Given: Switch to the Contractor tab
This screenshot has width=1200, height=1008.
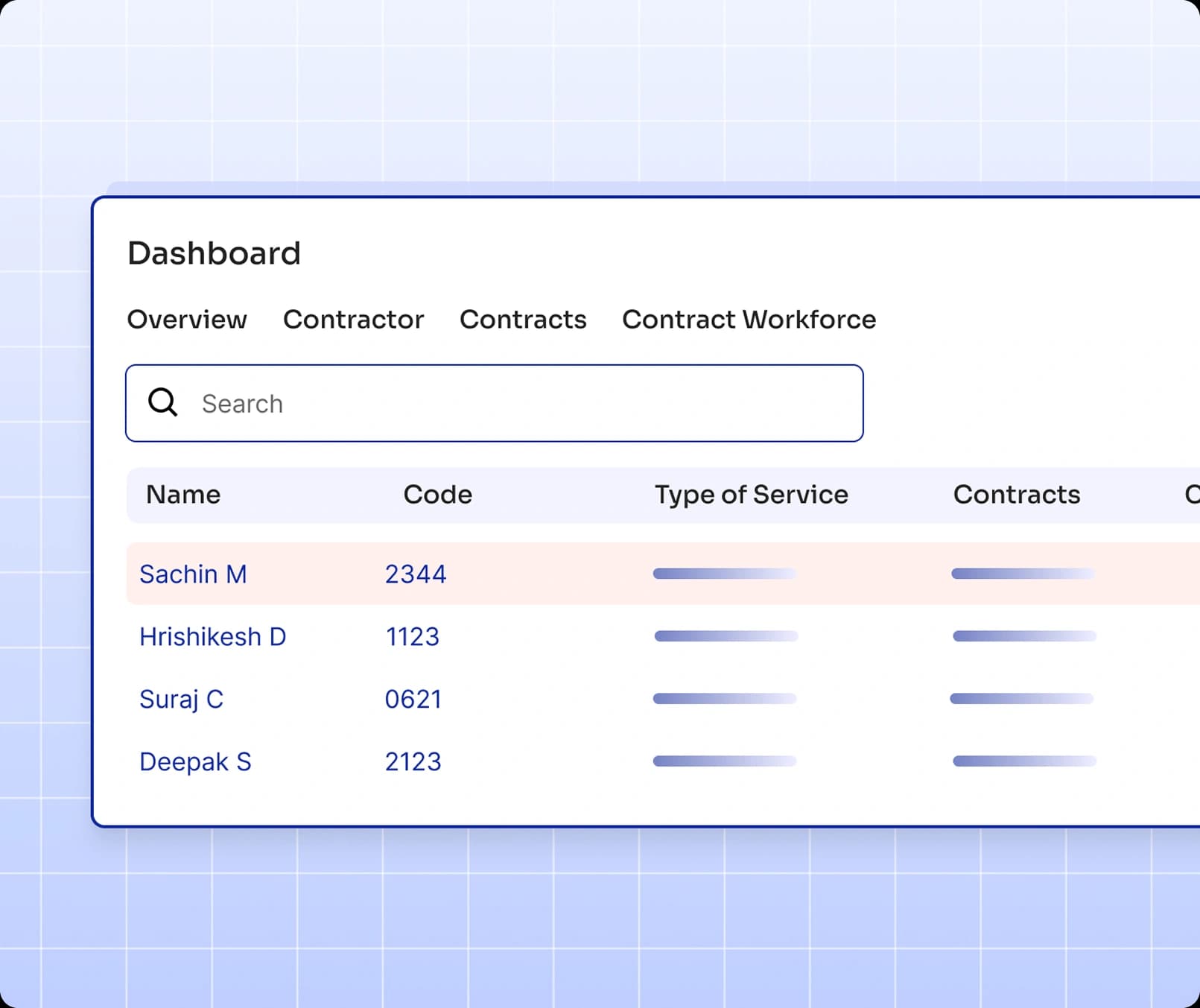Looking at the screenshot, I should point(353,320).
